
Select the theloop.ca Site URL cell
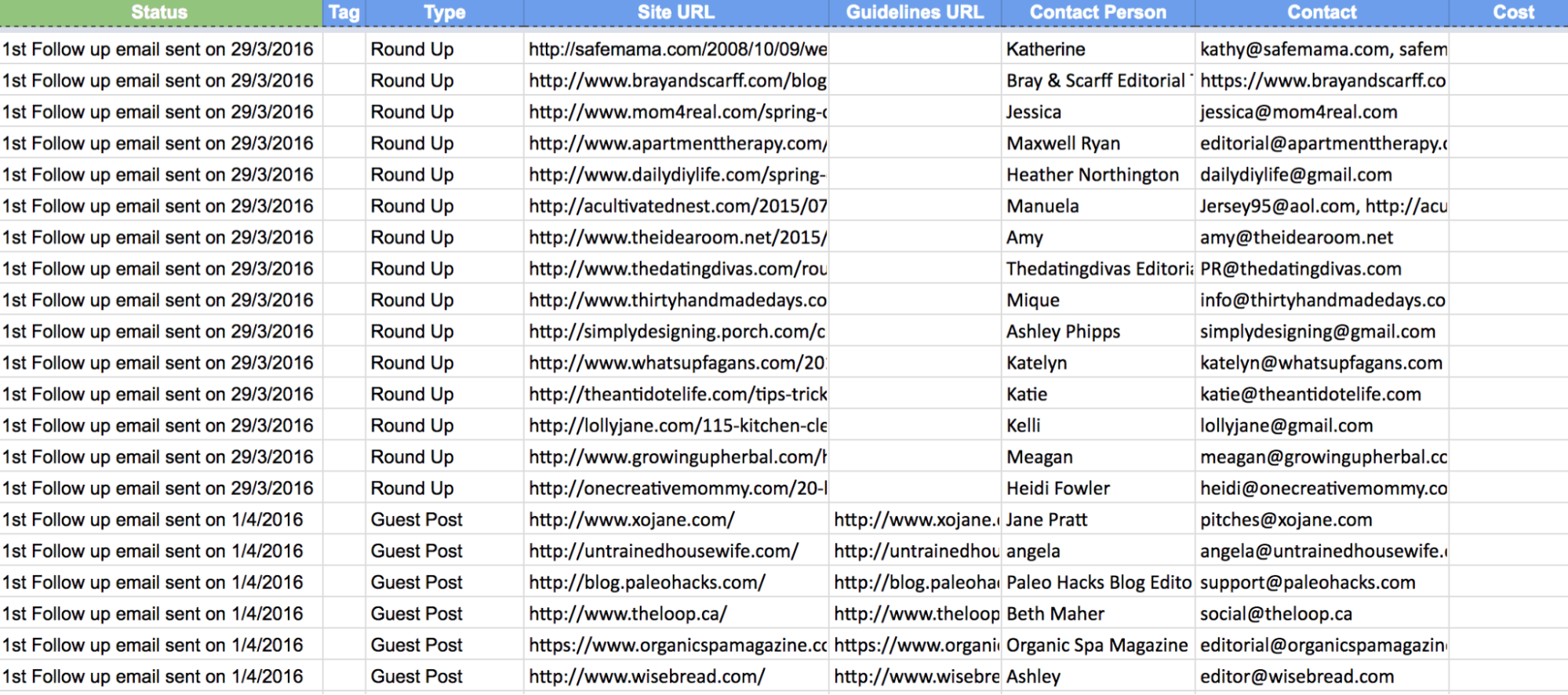click(676, 614)
